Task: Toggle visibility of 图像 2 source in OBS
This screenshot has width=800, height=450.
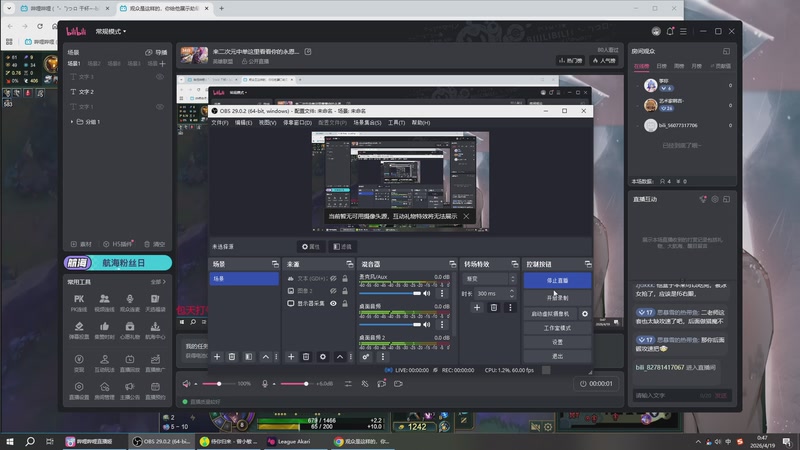Action: pyautogui.click(x=333, y=291)
